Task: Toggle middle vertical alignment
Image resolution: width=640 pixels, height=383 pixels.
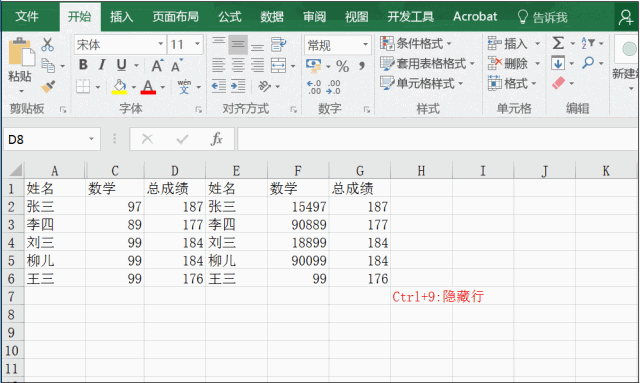Action: click(x=238, y=45)
